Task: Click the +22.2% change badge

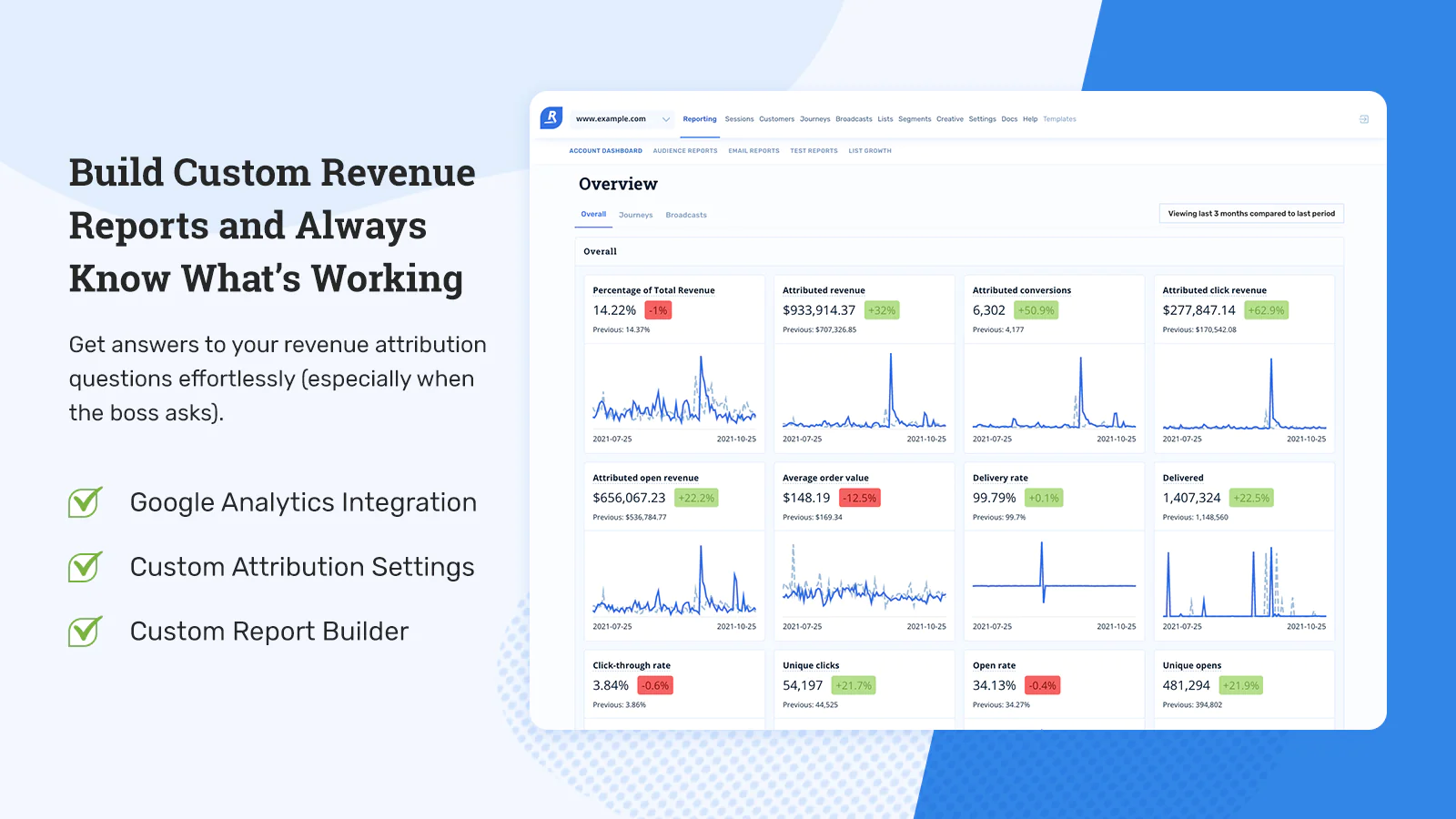Action: click(x=696, y=498)
